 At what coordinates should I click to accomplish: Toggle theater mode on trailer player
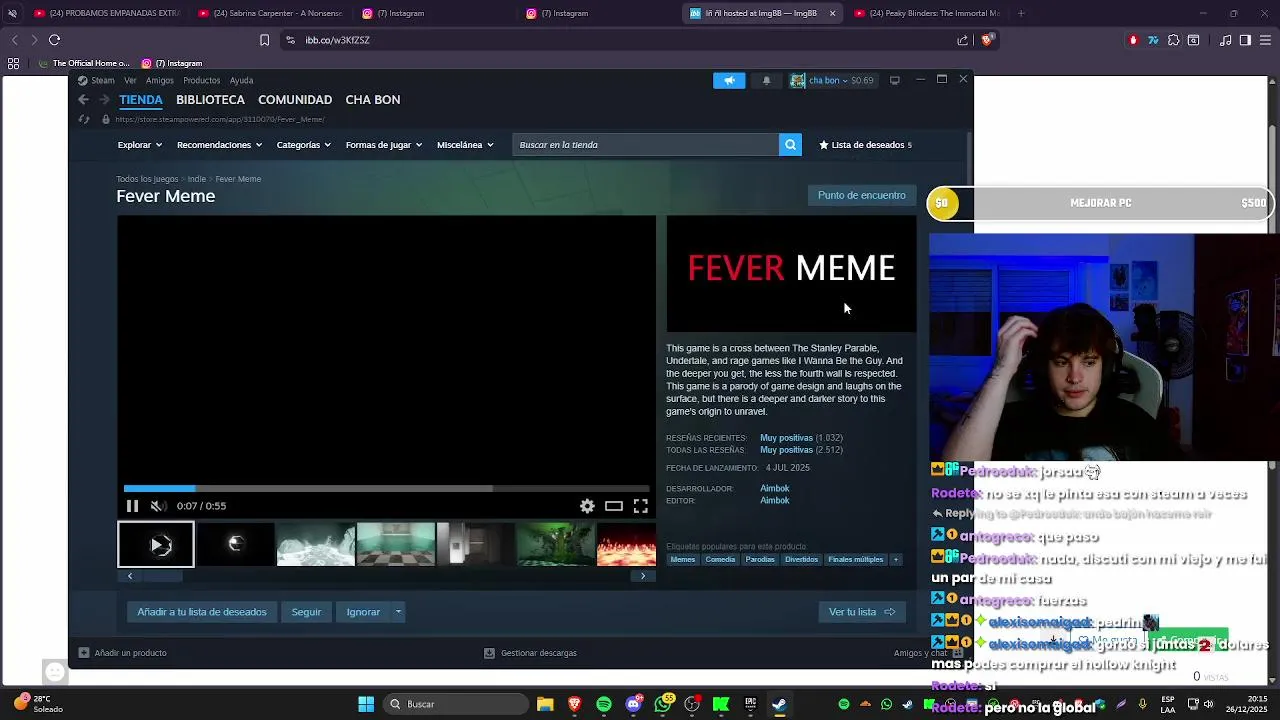pos(614,506)
